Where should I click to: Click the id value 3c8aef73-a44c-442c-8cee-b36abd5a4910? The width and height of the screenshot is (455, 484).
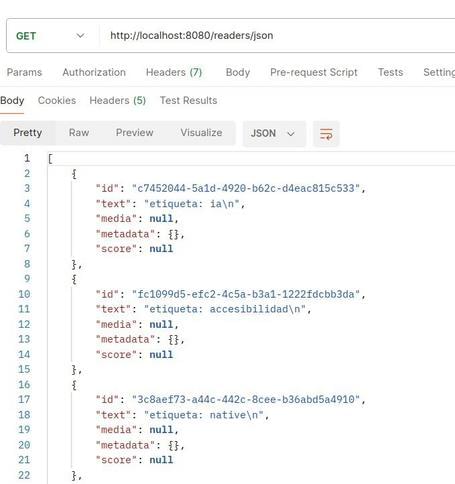(x=246, y=399)
